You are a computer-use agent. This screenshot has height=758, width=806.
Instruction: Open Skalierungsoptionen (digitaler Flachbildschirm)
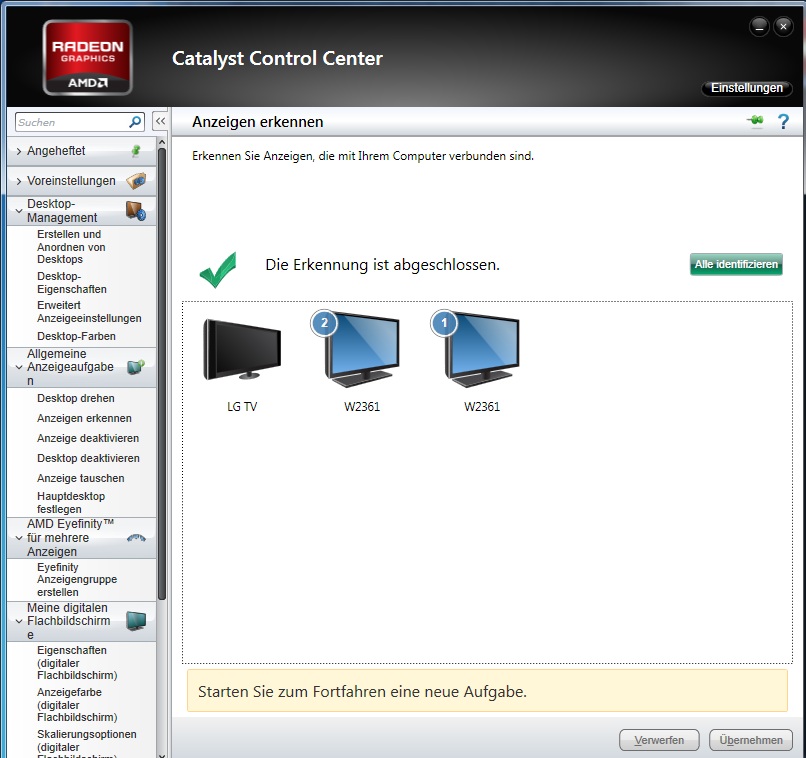86,743
